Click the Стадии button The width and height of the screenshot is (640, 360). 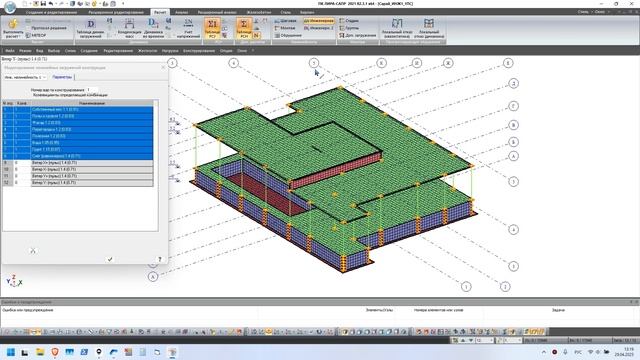[x=349, y=20]
